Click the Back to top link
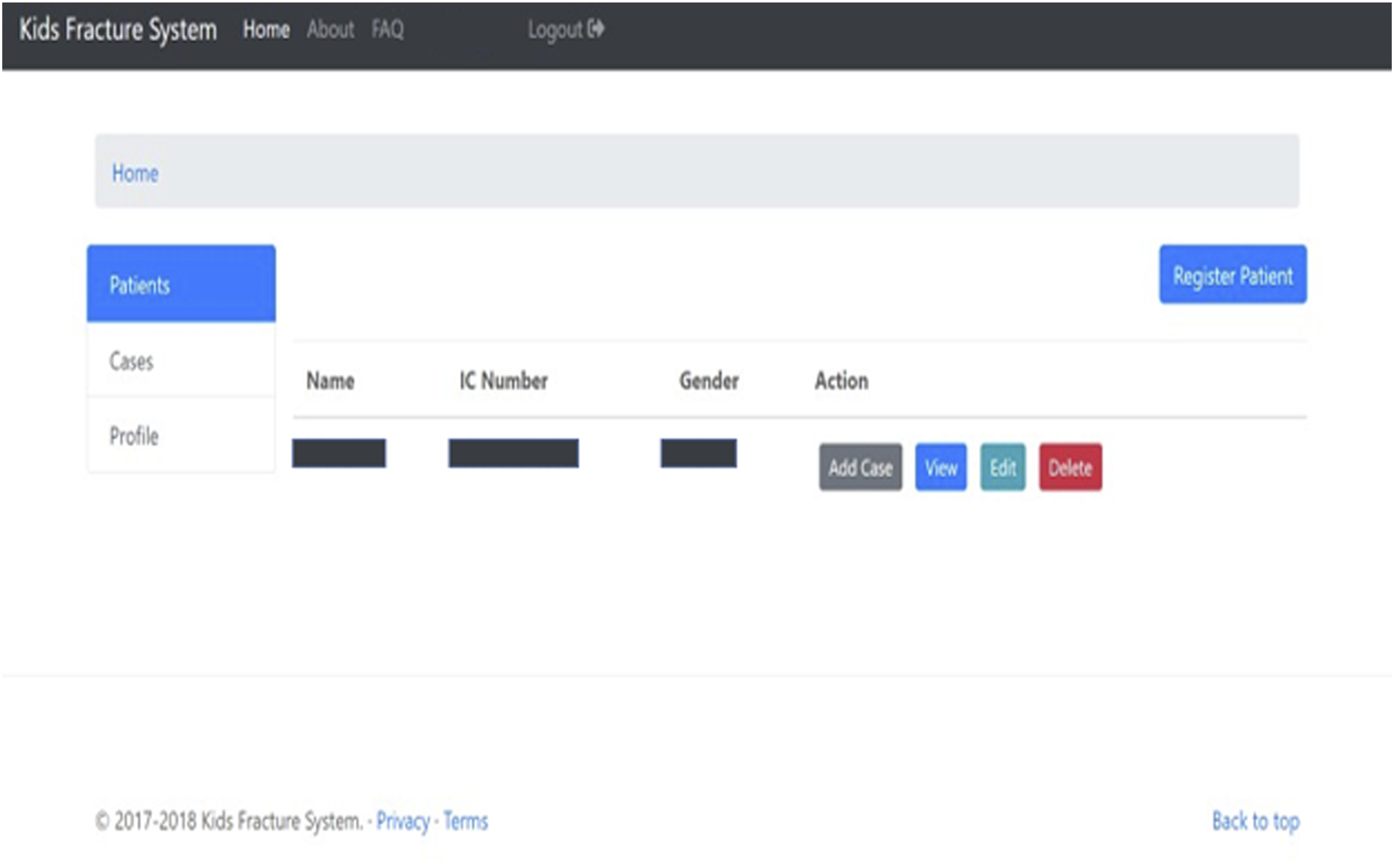The width and height of the screenshot is (1394, 868). 1255,821
